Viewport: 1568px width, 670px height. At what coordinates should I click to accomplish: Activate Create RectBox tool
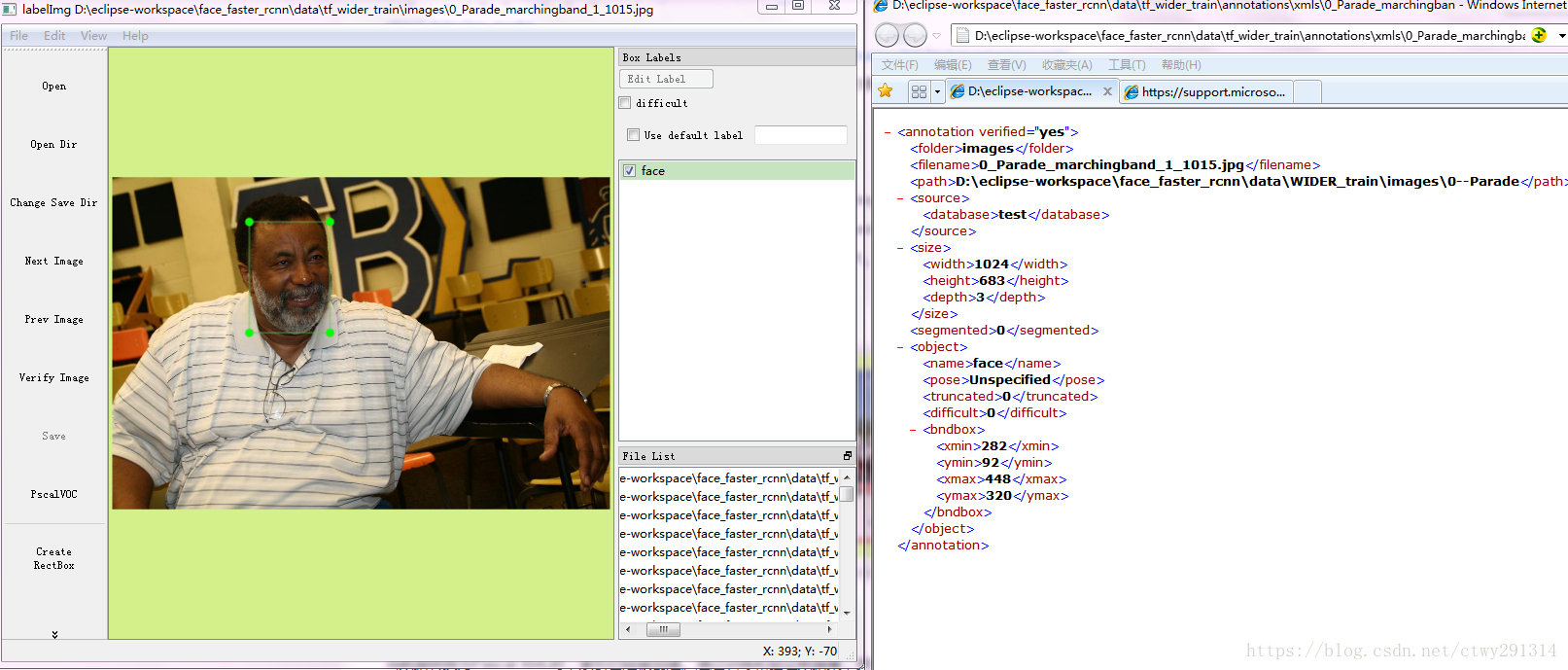click(54, 559)
